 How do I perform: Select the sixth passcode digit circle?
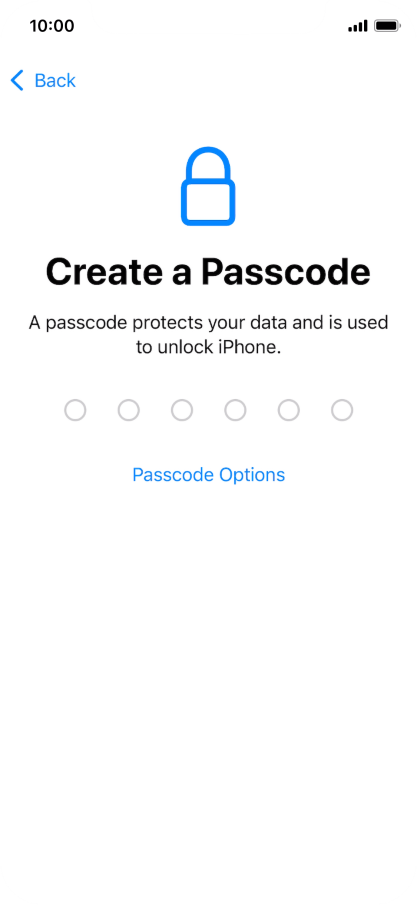click(x=342, y=410)
